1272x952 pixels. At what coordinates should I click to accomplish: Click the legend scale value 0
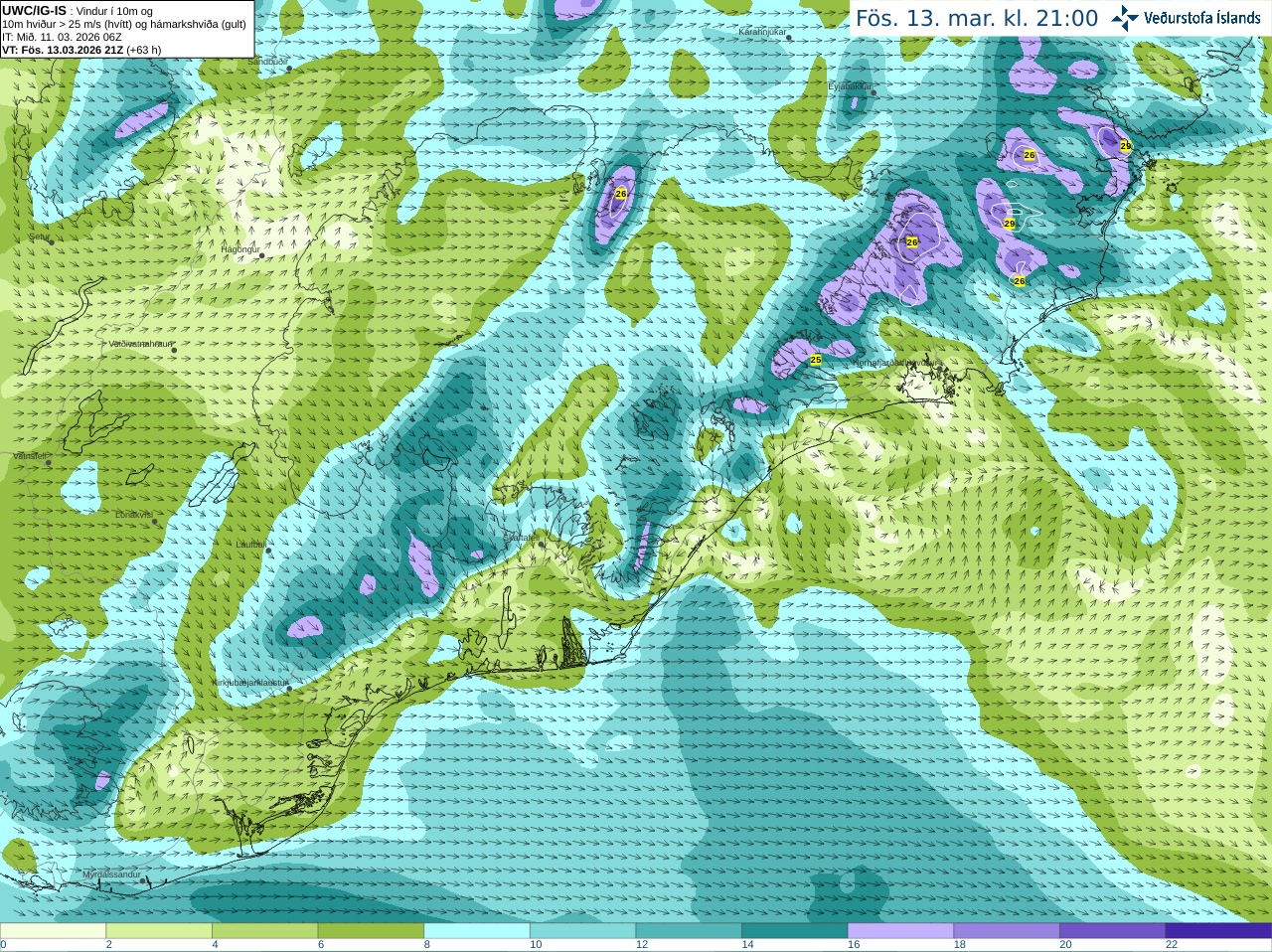click(3, 945)
